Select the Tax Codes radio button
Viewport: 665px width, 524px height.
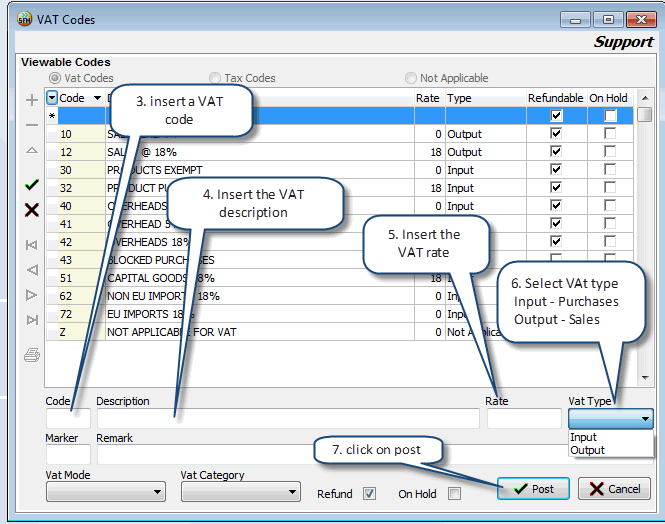click(x=215, y=78)
